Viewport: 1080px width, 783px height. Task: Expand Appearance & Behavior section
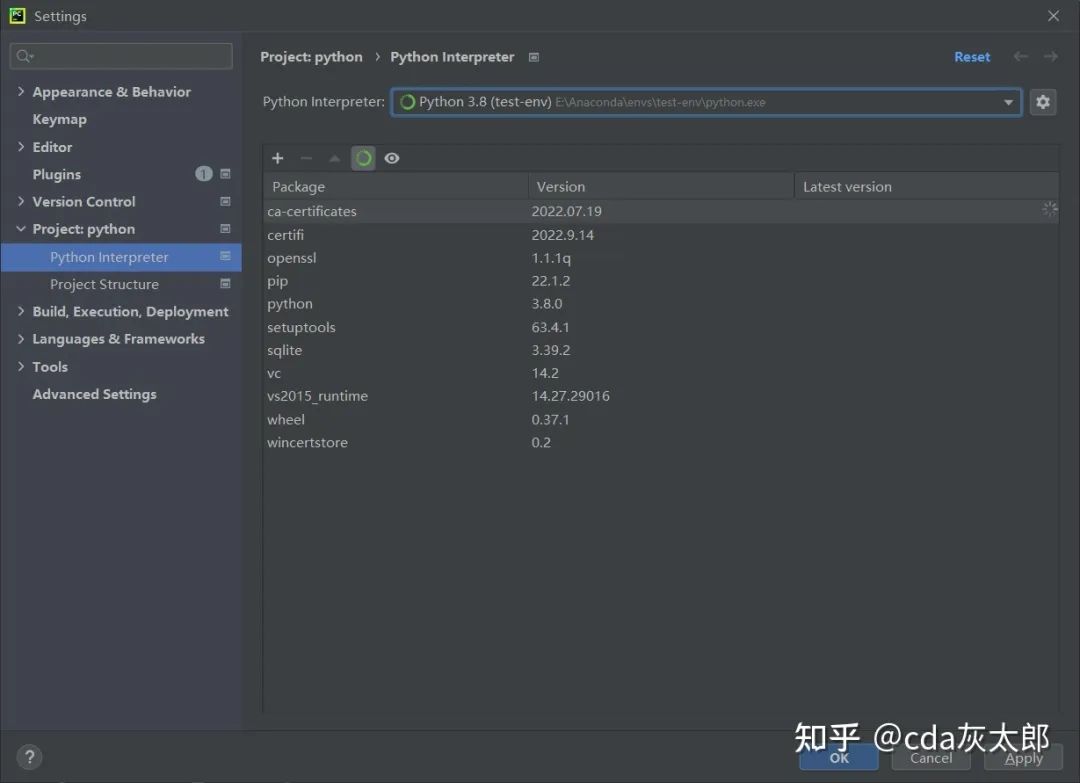click(x=21, y=91)
